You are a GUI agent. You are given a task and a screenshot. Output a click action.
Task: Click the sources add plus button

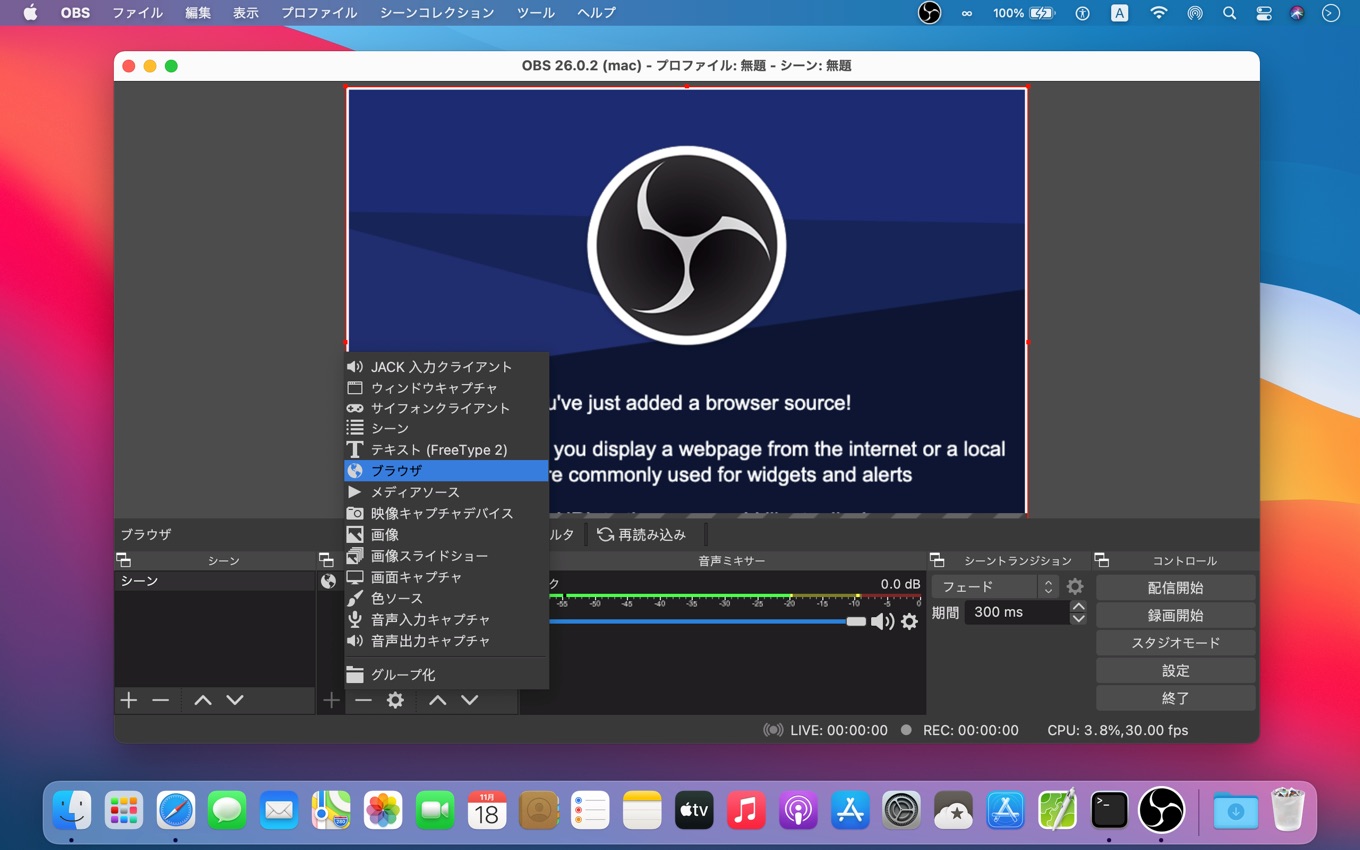pos(331,700)
